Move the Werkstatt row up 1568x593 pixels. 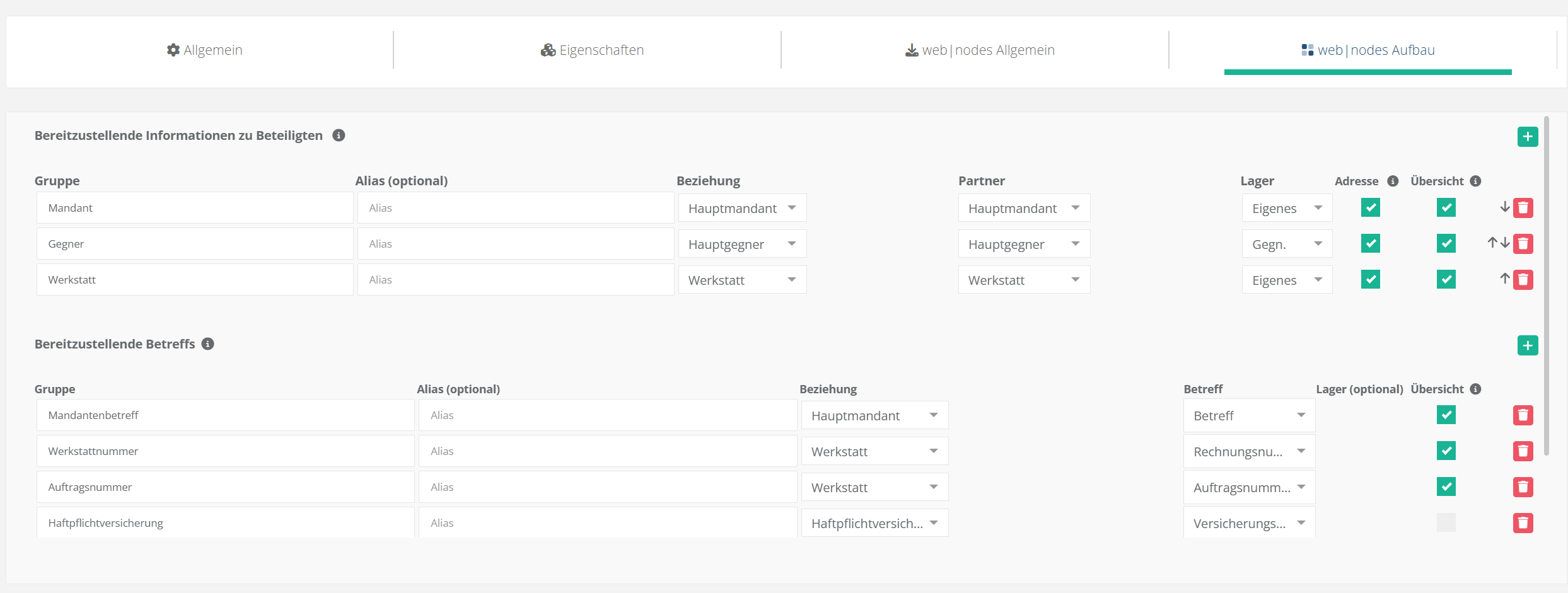click(x=1504, y=279)
